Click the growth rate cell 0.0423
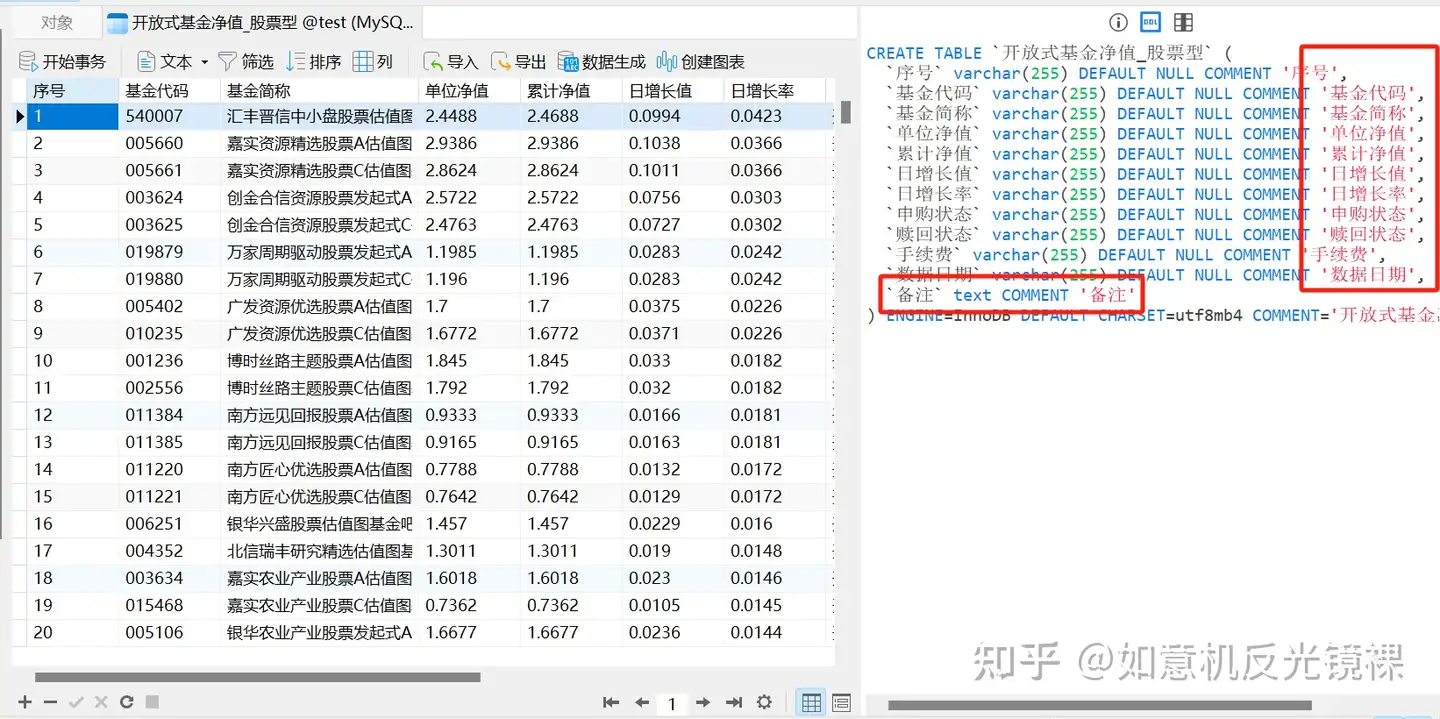 [x=774, y=116]
